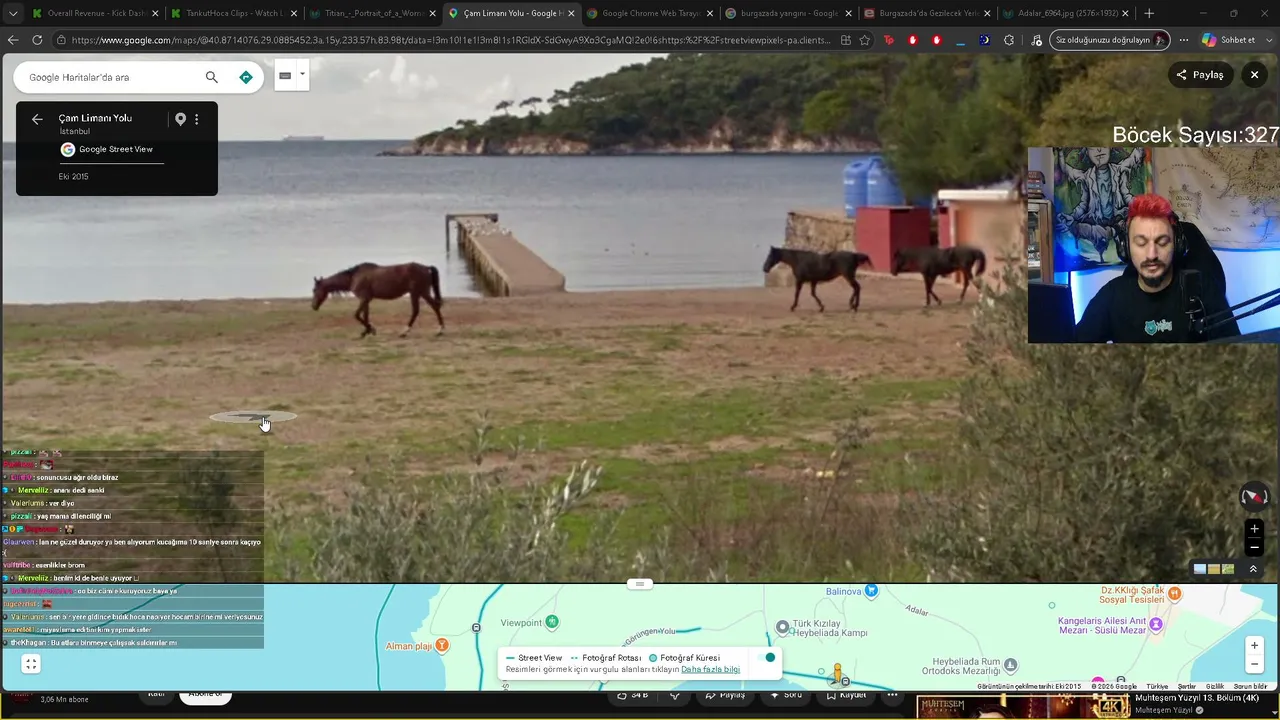Viewport: 1280px width, 720px height.
Task: Switch to the burgazada yangını Google tab
Action: (x=788, y=13)
